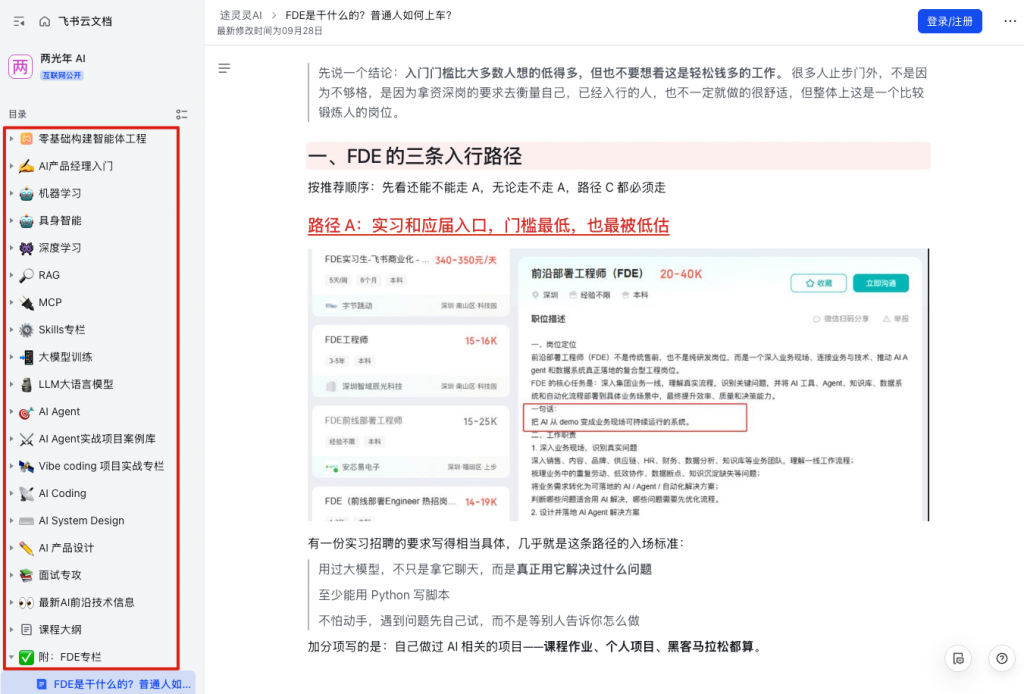Click the table of contents settings icon
Screen dimensions: 1024x694
click(182, 114)
